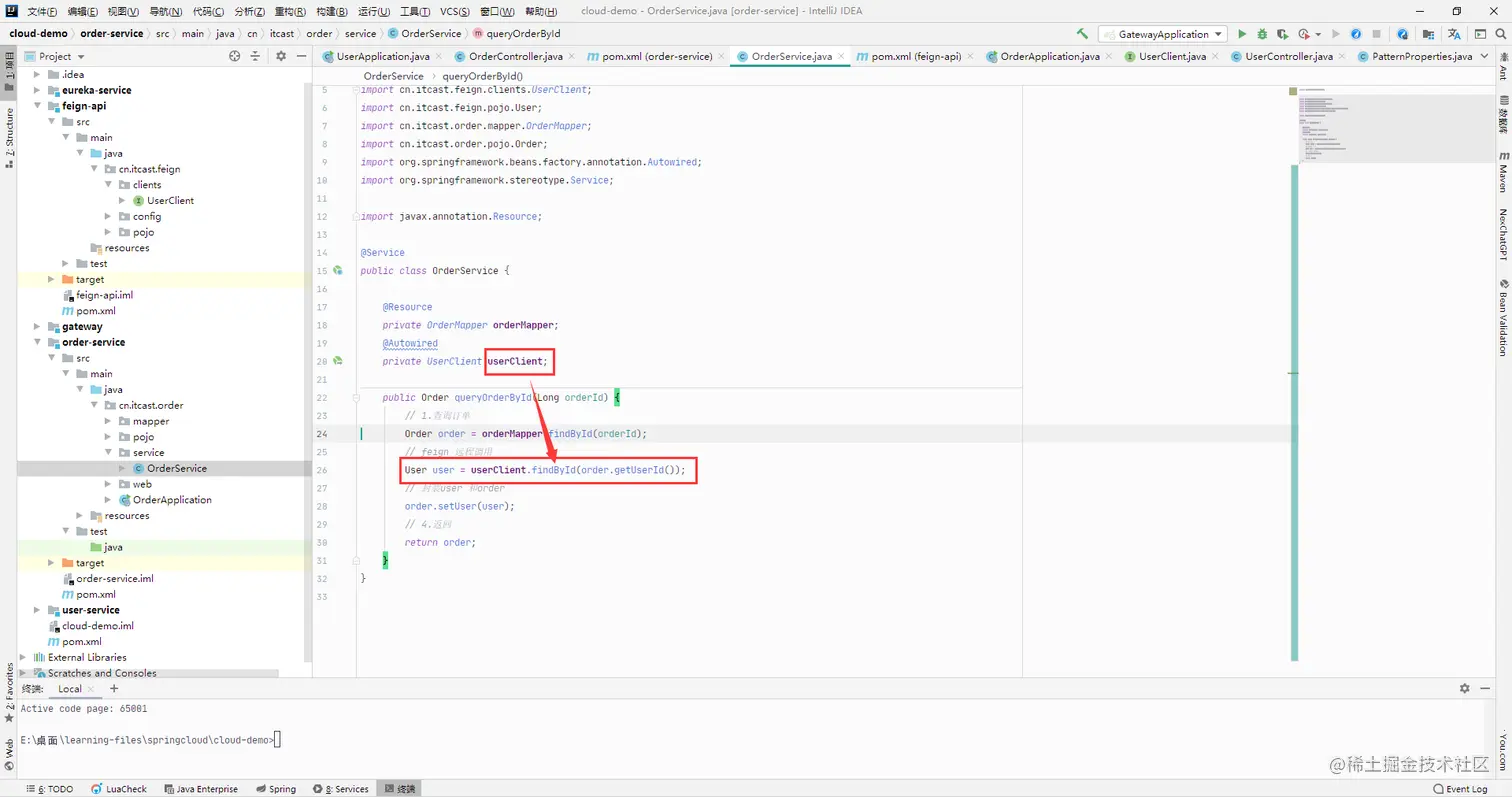The height and width of the screenshot is (797, 1512).
Task: Click the bean gutter icon beside userClient field
Action: (339, 361)
